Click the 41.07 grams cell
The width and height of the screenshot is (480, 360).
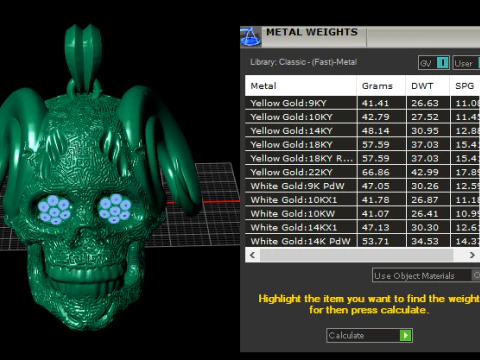pos(382,214)
